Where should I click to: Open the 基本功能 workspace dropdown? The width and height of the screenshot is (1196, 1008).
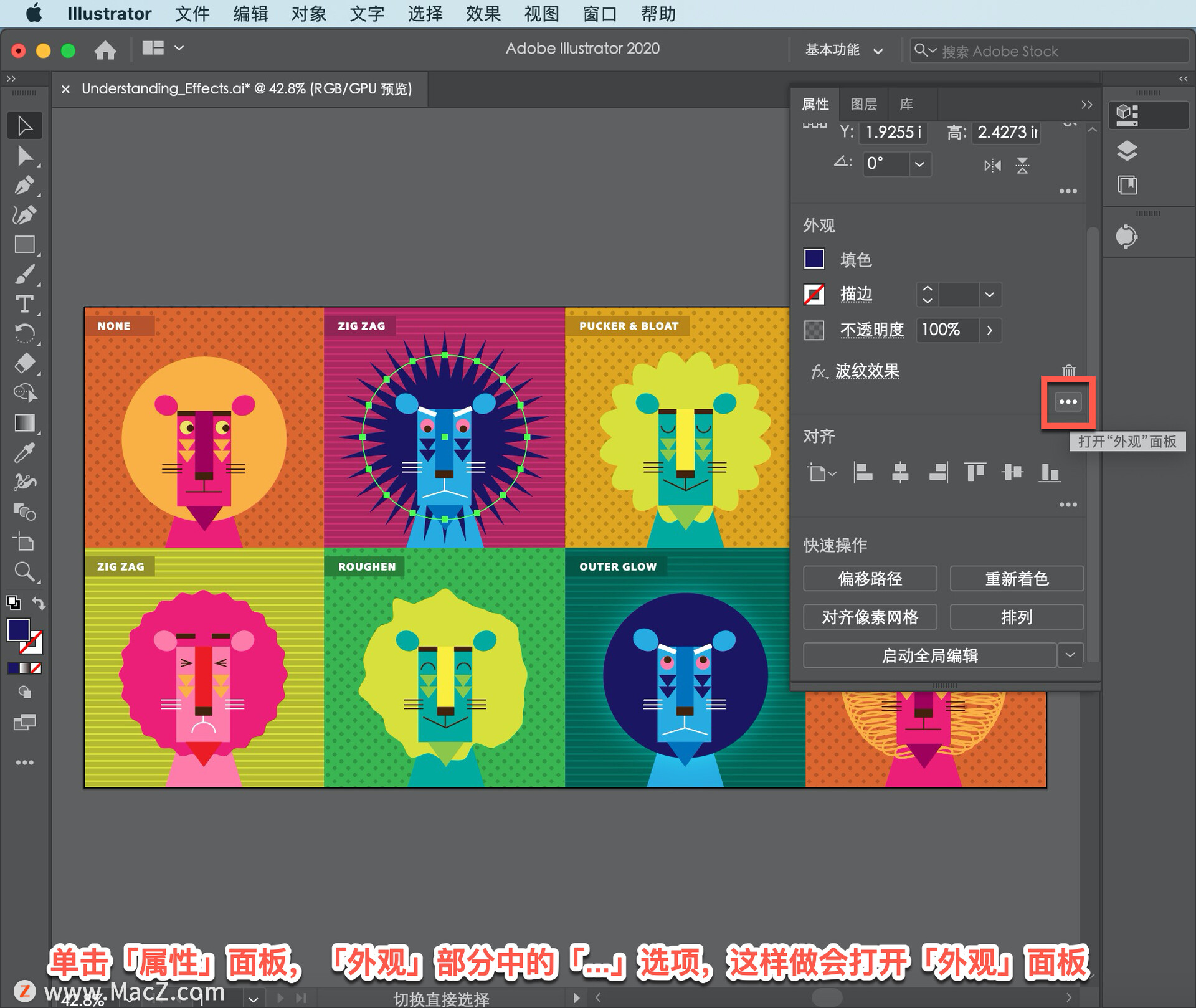844,50
